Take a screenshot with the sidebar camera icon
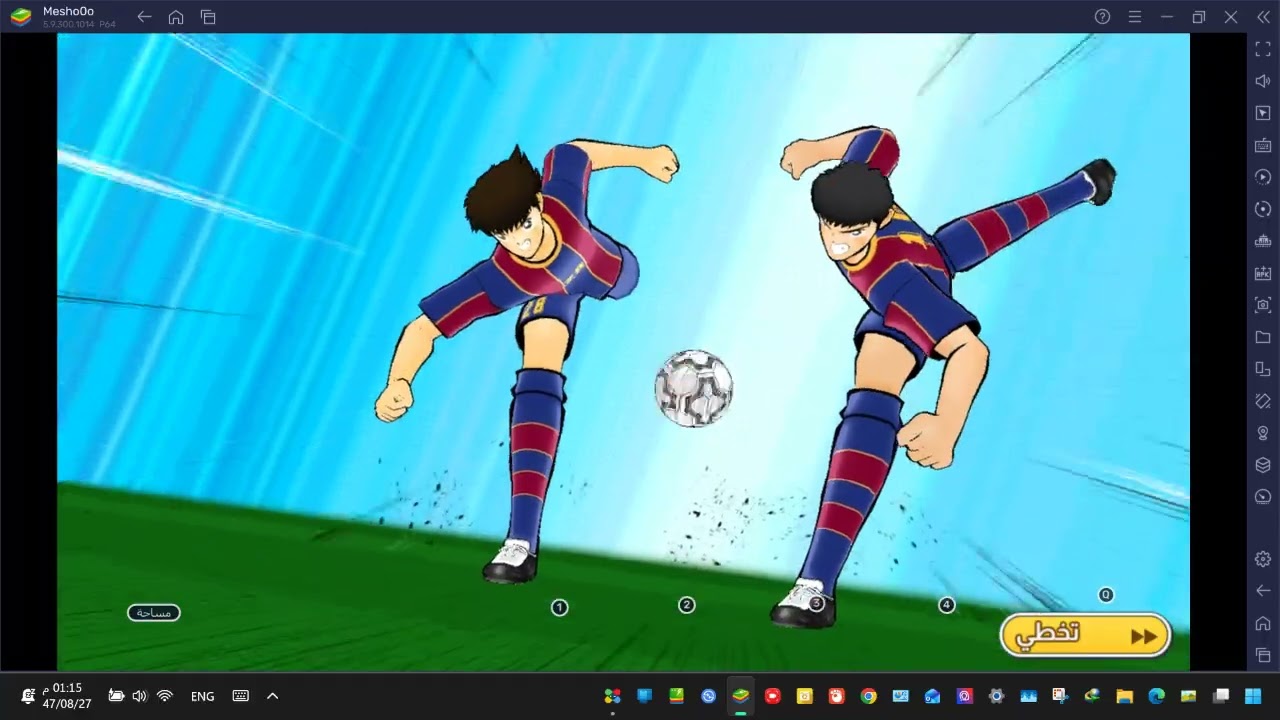Screen dimensions: 1280x720 pyautogui.click(x=1263, y=305)
